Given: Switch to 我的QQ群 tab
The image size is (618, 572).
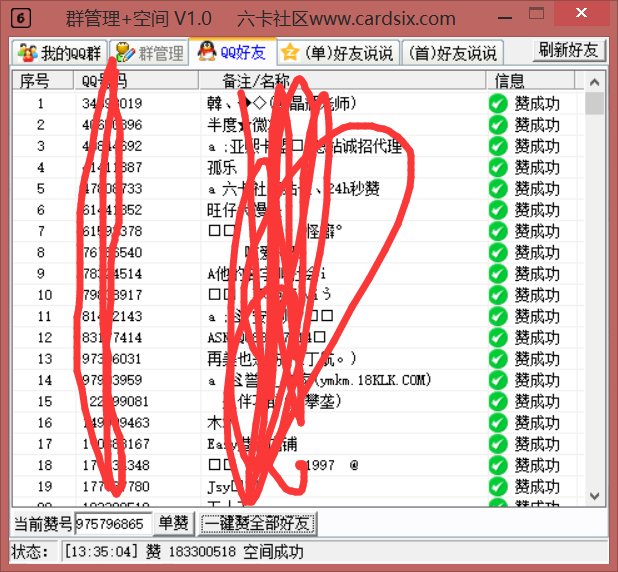Looking at the screenshot, I should (x=57, y=53).
